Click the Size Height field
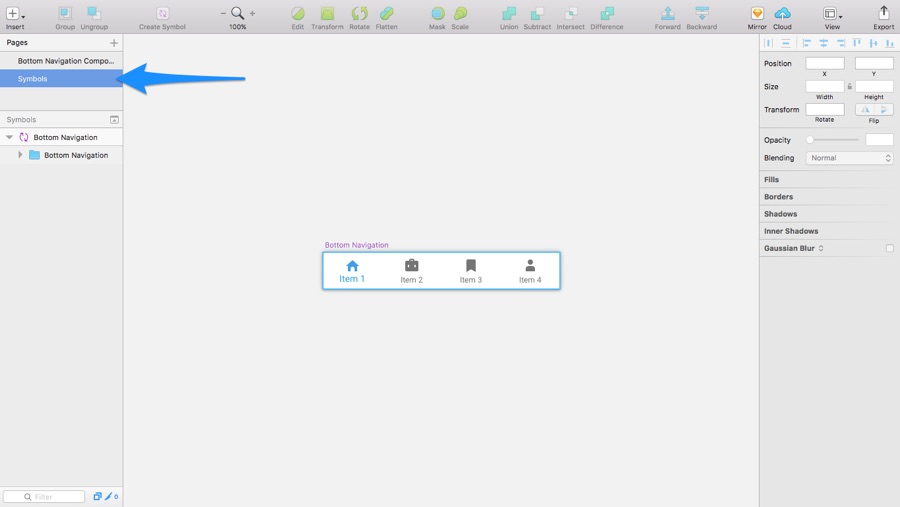Screen dimensions: 900x507 [x=874, y=86]
